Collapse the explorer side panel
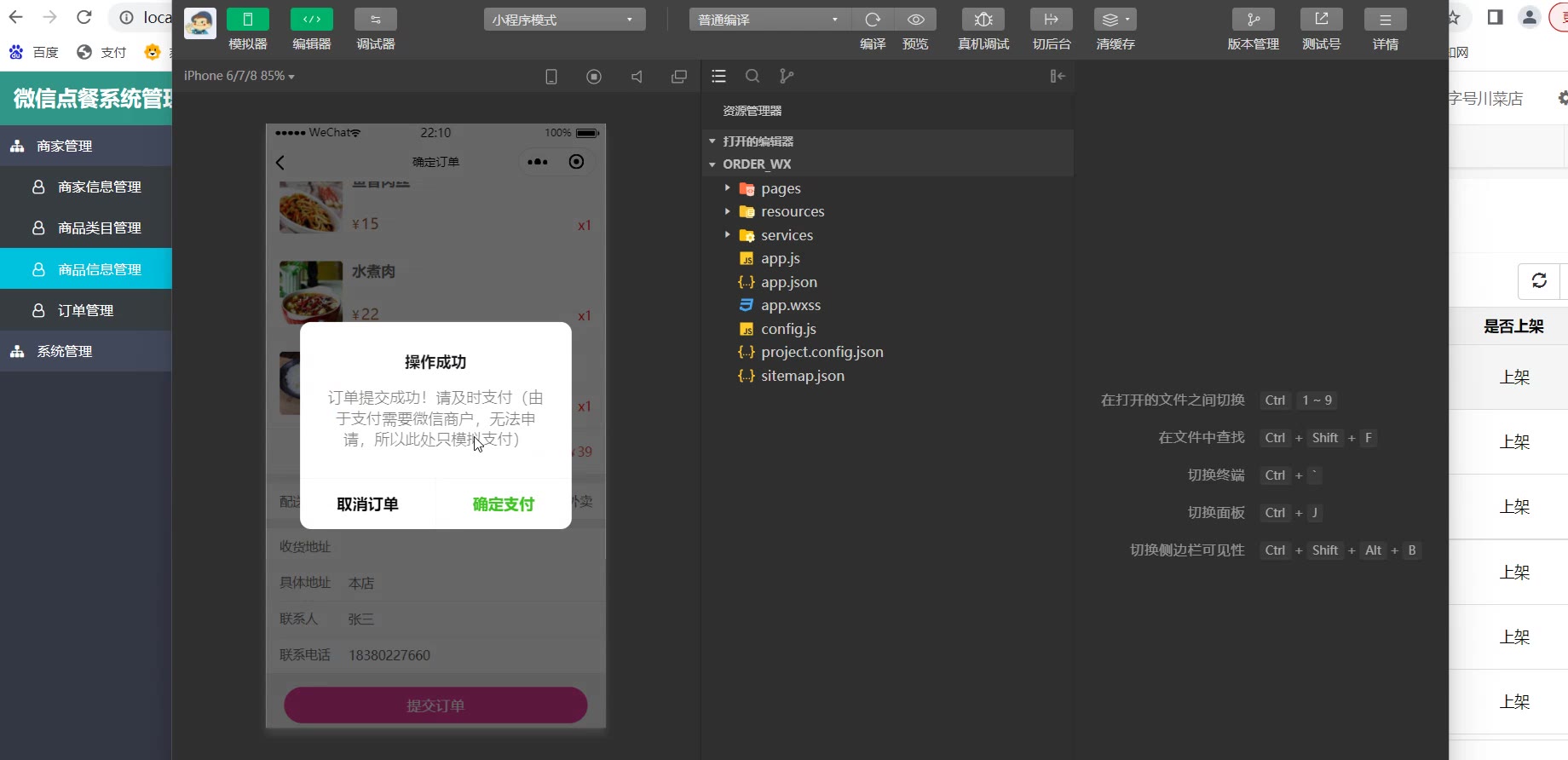1568x760 pixels. tap(1058, 76)
